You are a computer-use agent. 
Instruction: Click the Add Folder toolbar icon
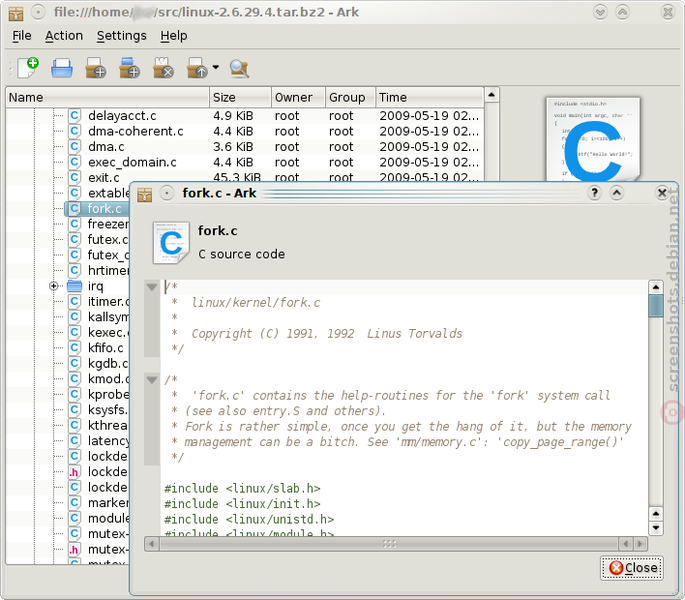pyautogui.click(x=129, y=68)
